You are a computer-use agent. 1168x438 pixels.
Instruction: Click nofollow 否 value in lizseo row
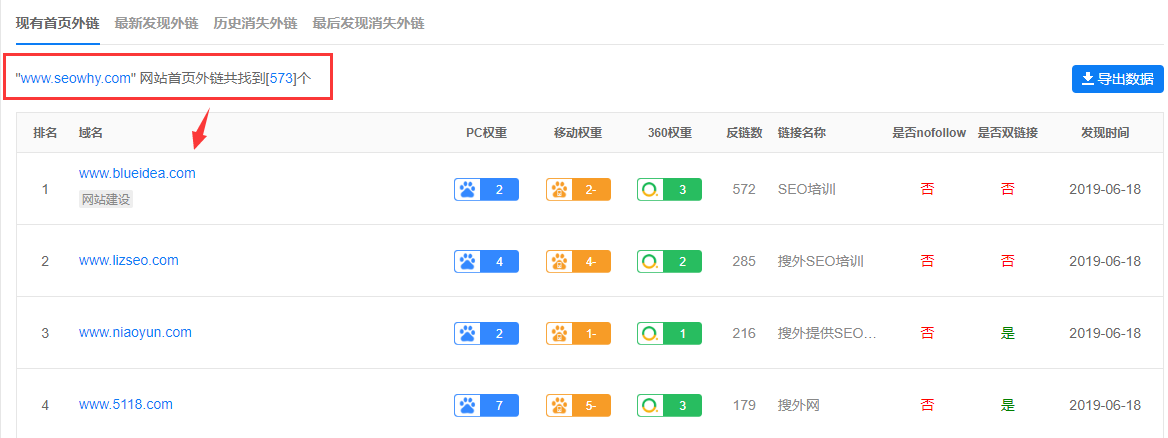pos(927,261)
